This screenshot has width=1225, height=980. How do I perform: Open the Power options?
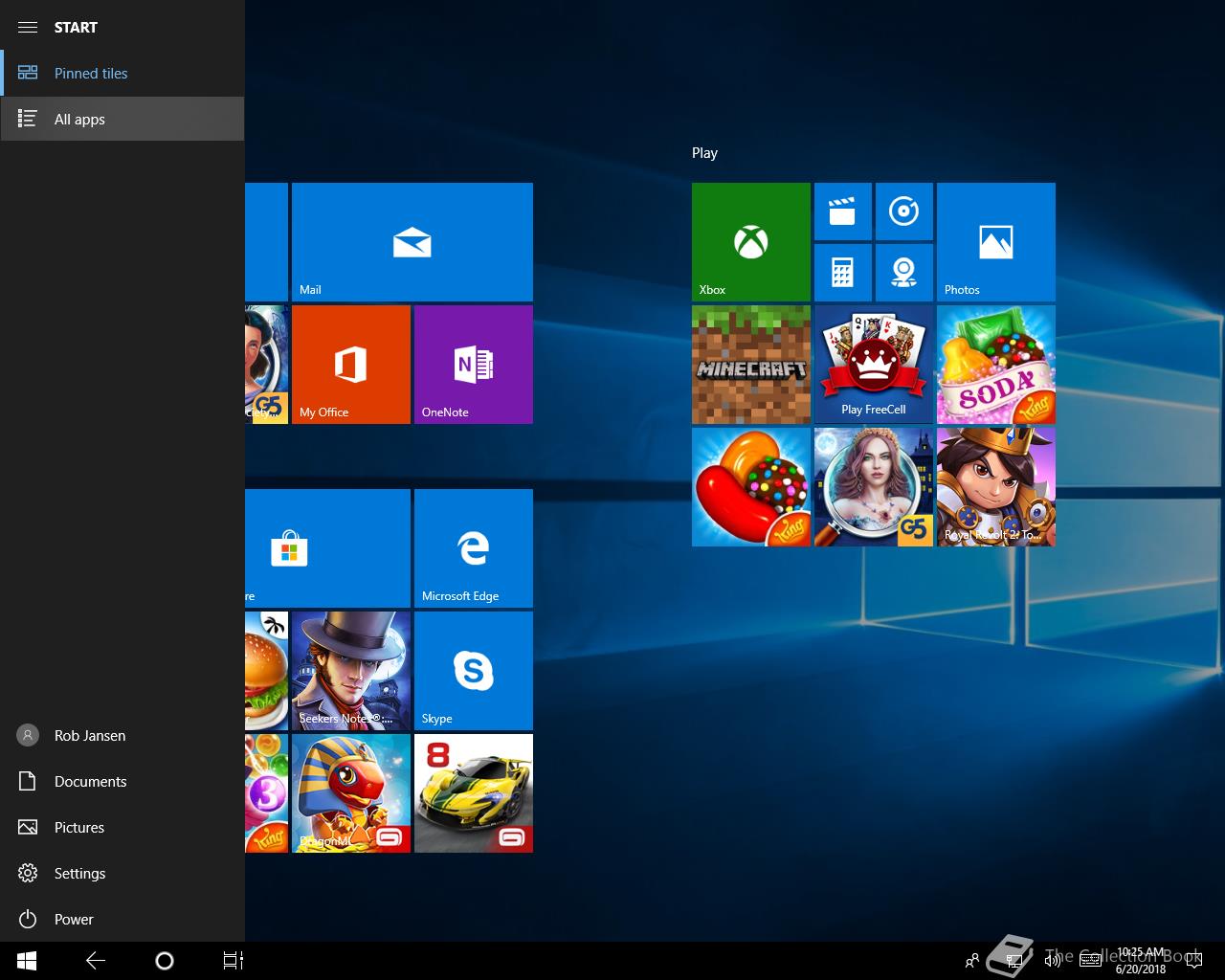[122, 919]
